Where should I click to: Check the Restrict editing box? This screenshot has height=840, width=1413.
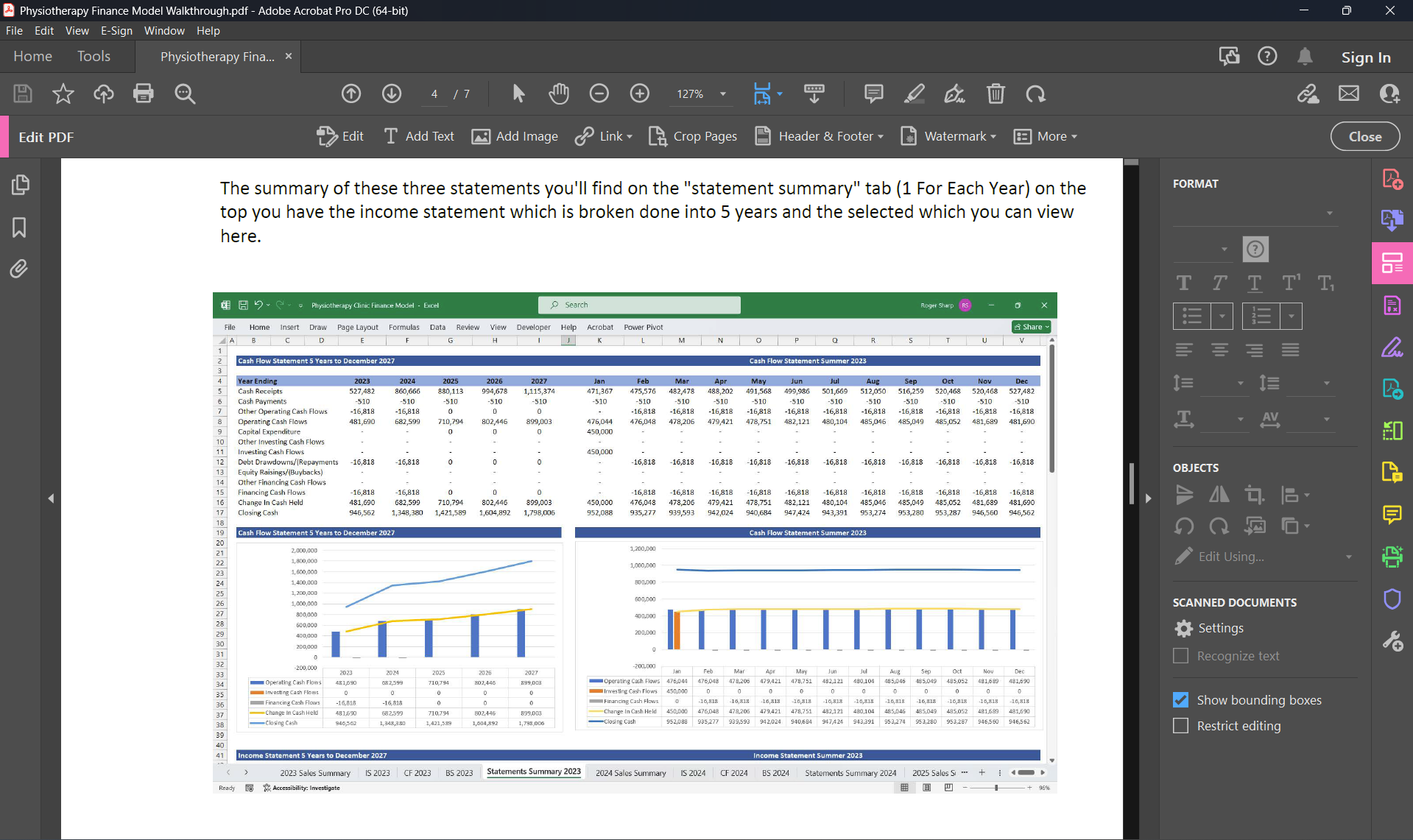tap(1180, 725)
